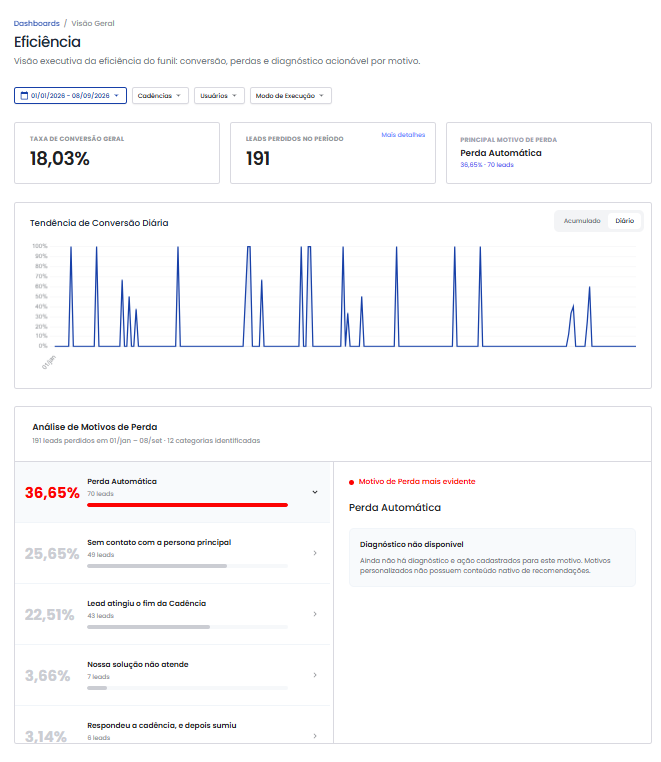
Task: Click the 7 leads count text
Action: tap(98, 676)
